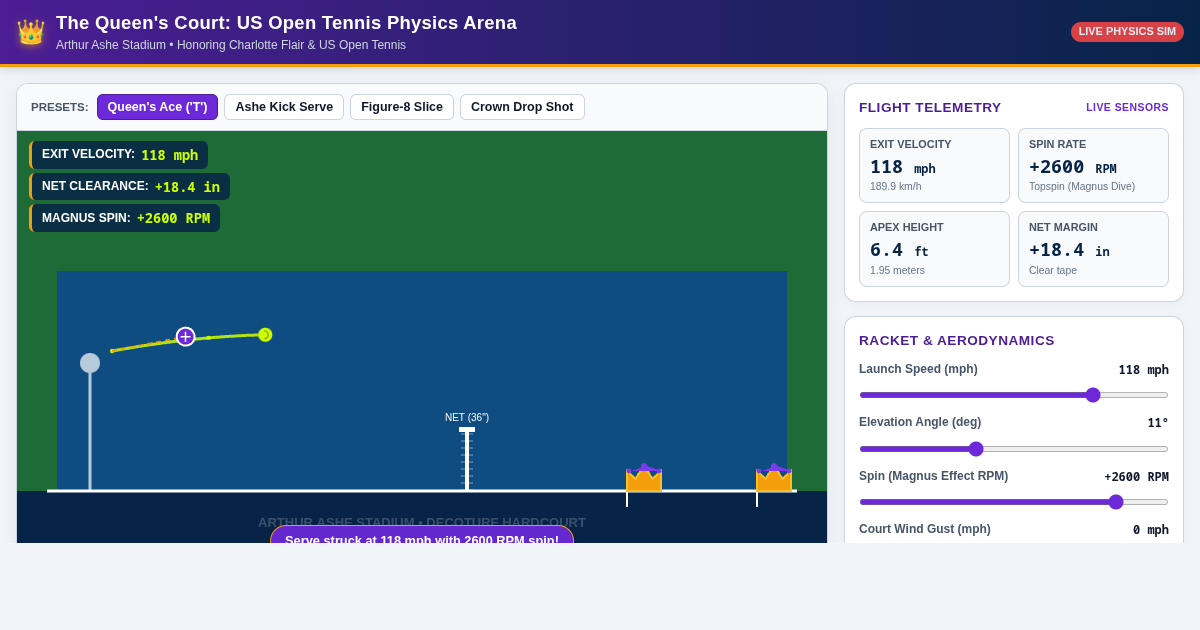Click the Topspin (Magnus Dive) caption

[x=1082, y=186]
